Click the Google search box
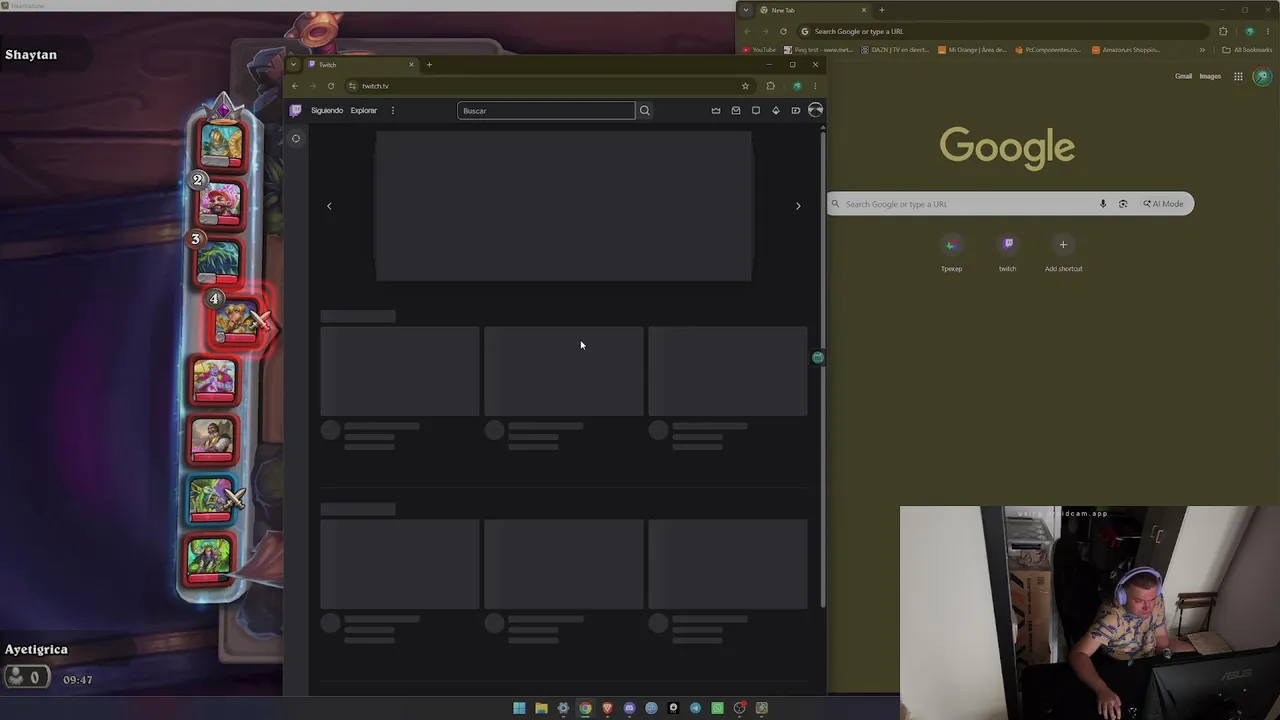Image resolution: width=1280 pixels, height=720 pixels. pyautogui.click(x=1010, y=204)
